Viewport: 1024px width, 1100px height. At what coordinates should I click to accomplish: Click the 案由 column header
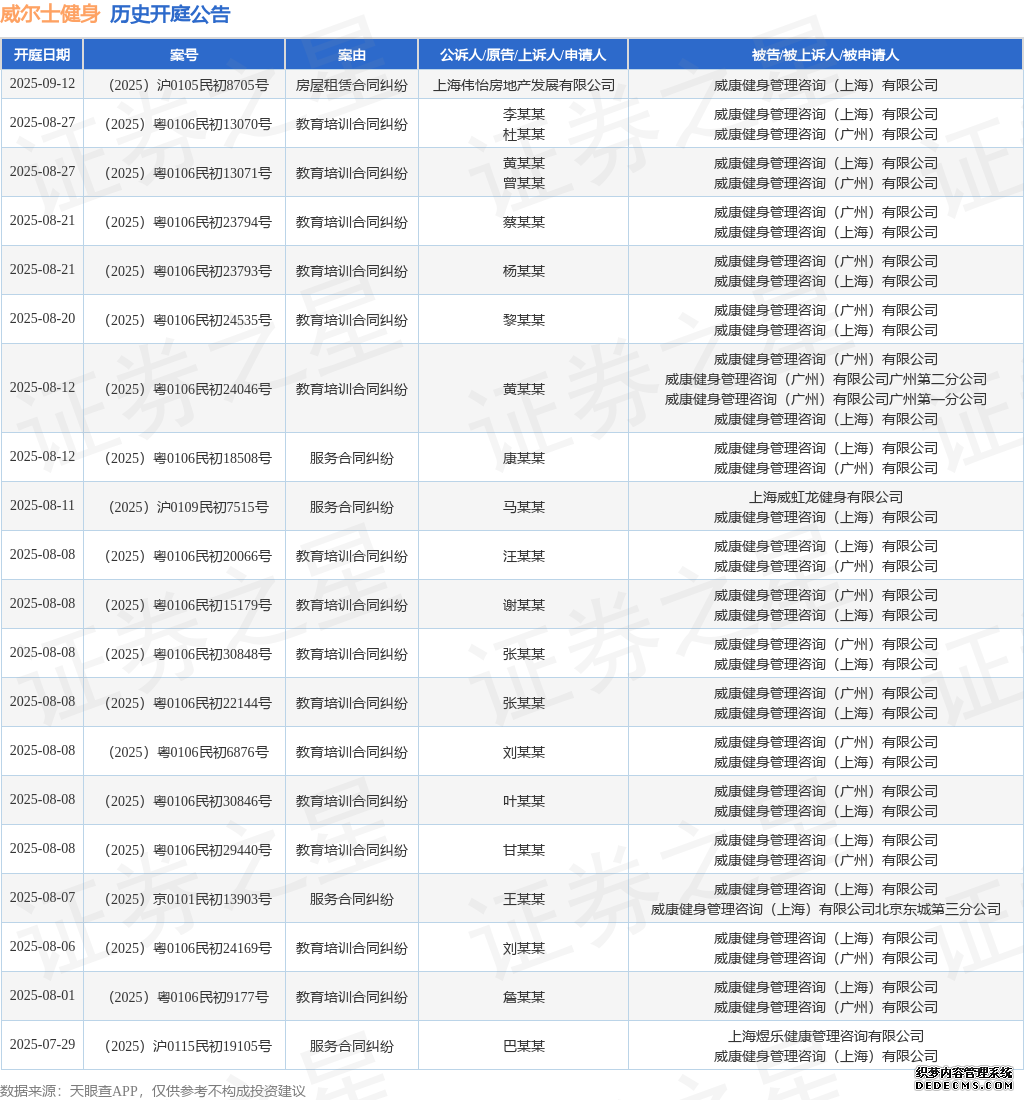pos(351,55)
